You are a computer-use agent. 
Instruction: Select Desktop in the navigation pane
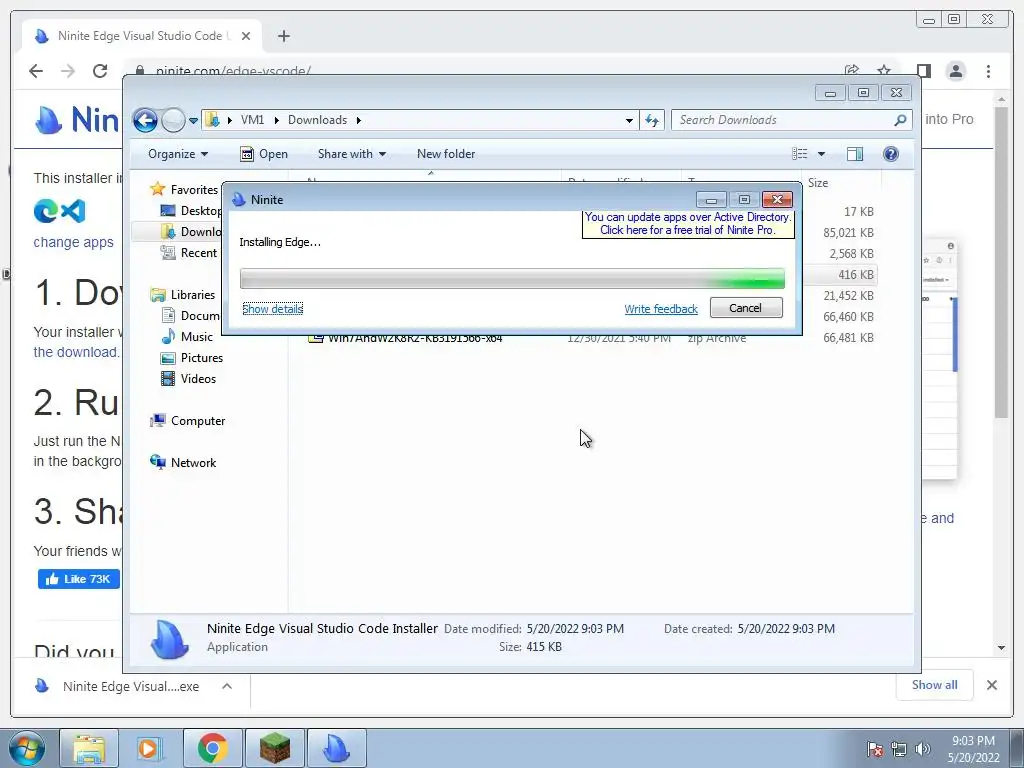191,211
